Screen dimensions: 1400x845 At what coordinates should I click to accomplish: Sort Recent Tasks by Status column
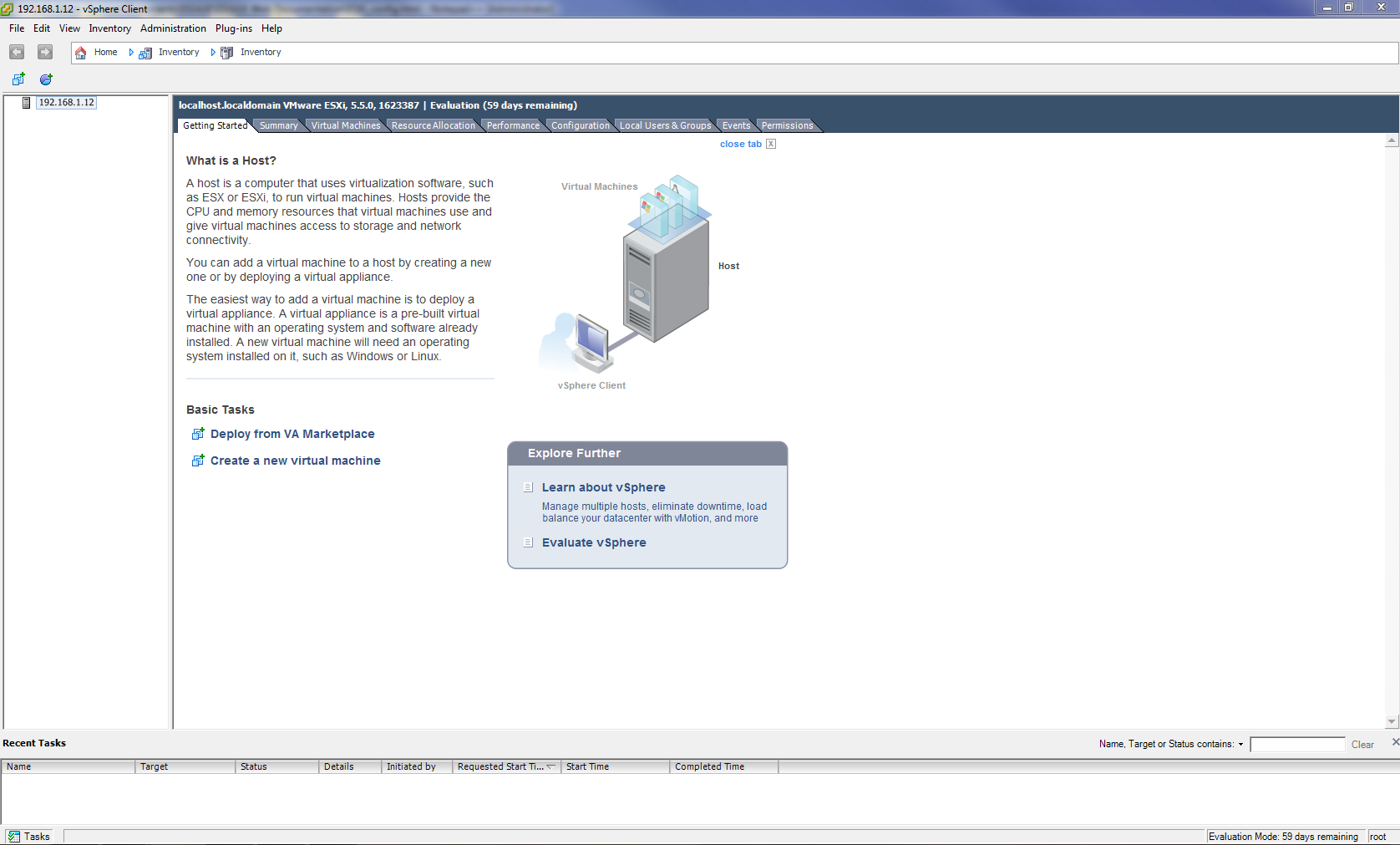(x=276, y=766)
